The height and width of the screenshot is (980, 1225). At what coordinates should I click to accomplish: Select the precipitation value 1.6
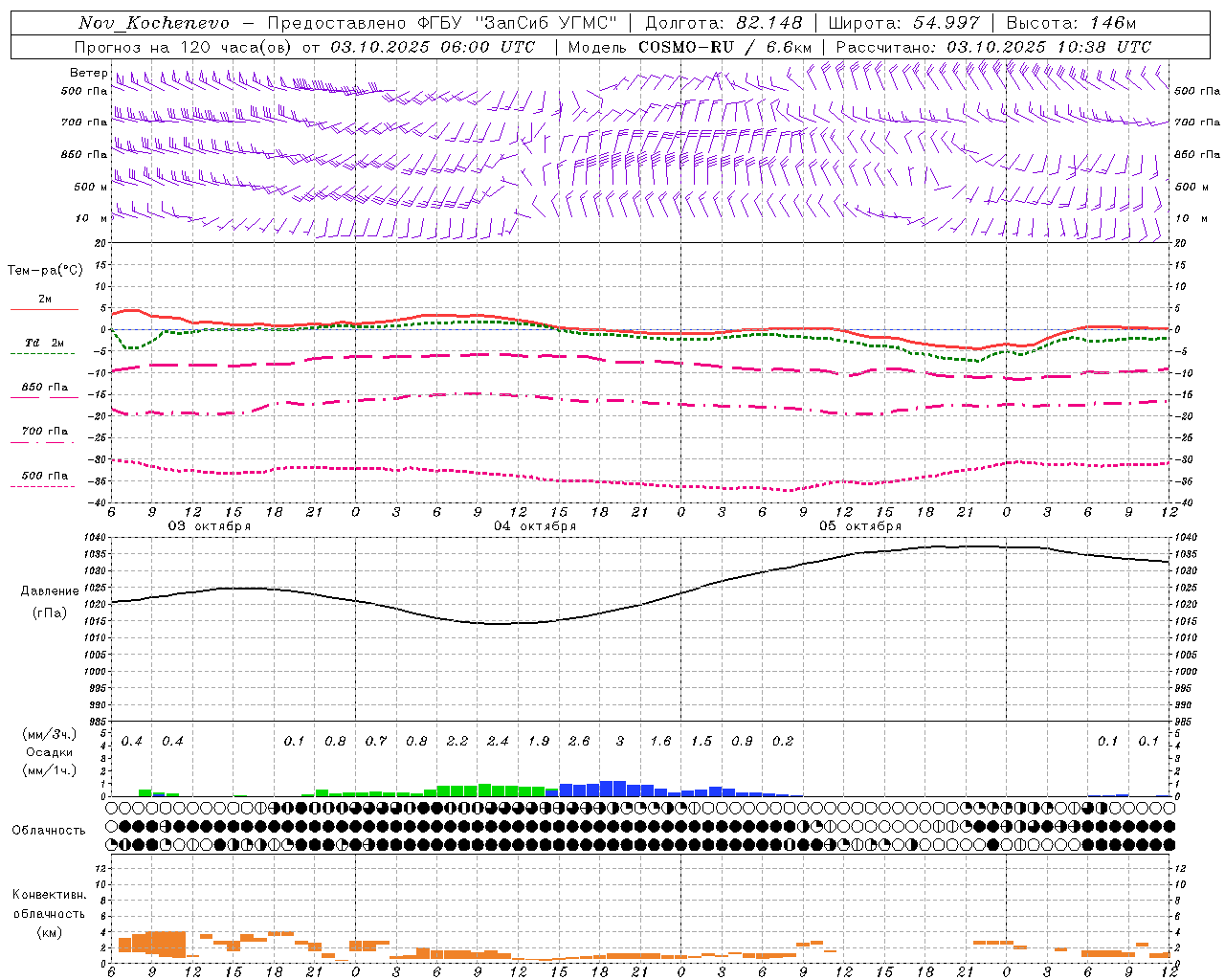click(660, 742)
